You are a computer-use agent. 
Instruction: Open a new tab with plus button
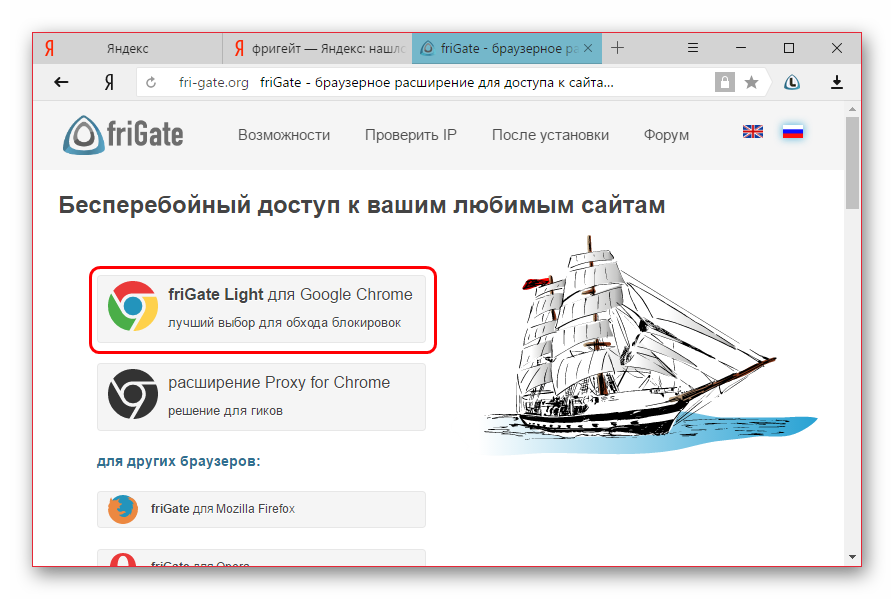pyautogui.click(x=617, y=47)
